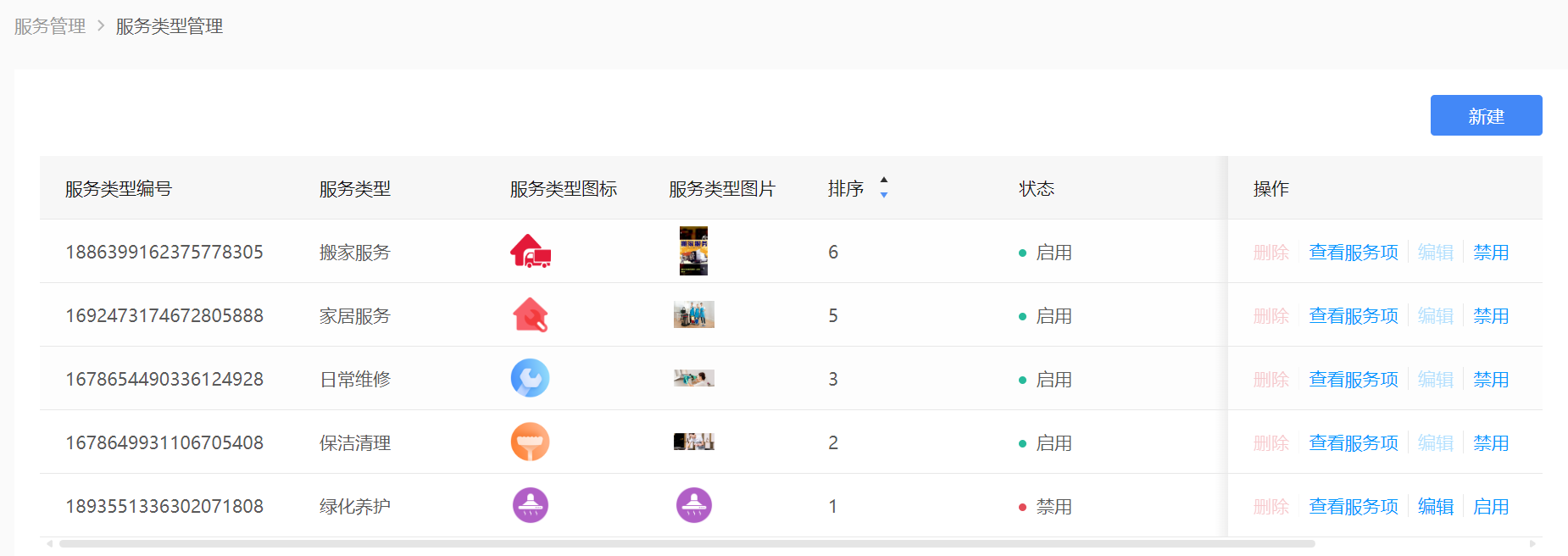Click the 服务类型管理 breadcrumb item
1568x556 pixels.
(x=170, y=26)
